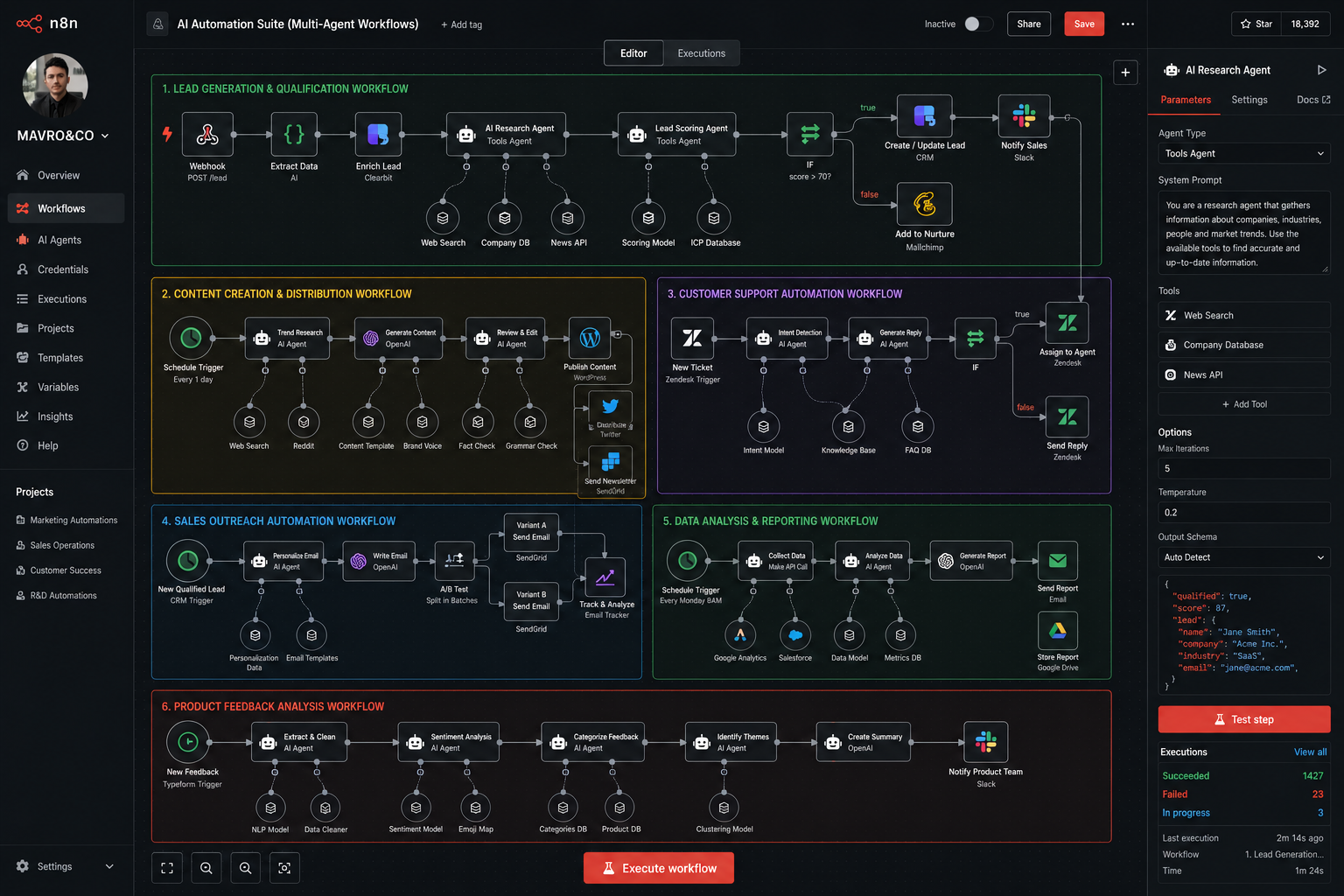The image size is (1344, 896).
Task: Open the Enrich Lead Clearbit node
Action: (378, 135)
